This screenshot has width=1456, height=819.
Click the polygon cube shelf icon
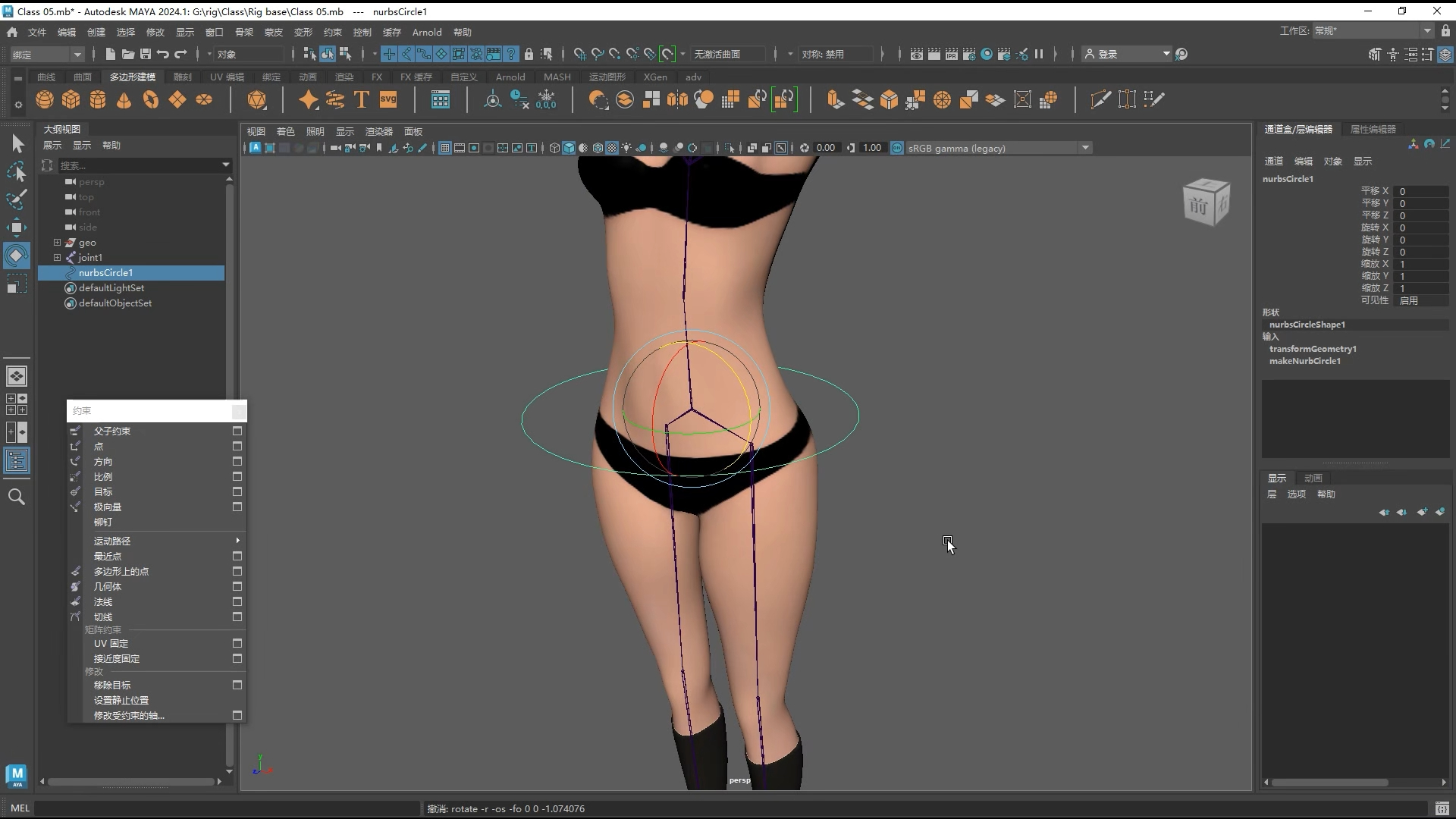[71, 99]
